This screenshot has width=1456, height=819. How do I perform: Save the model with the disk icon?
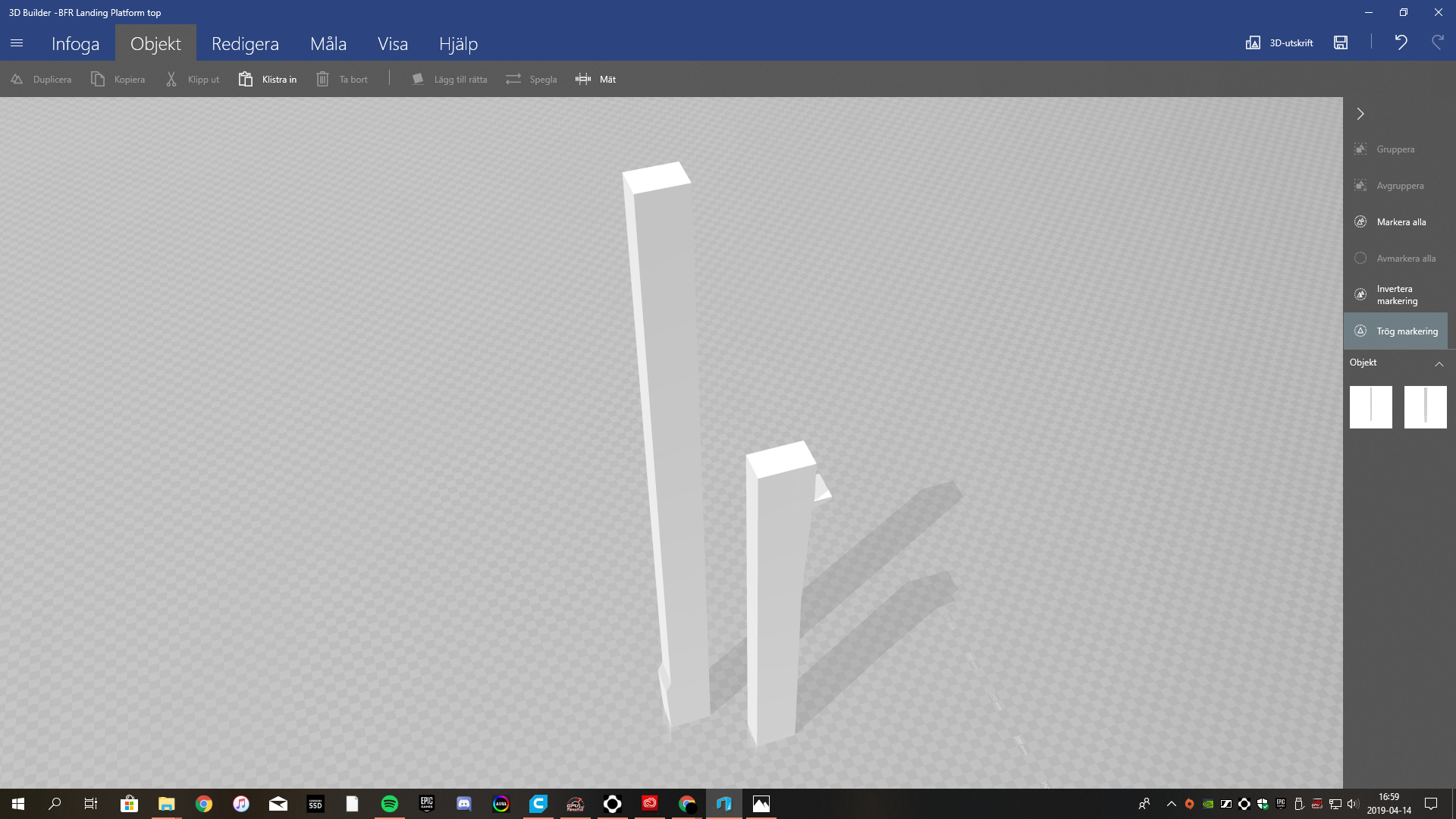click(1341, 42)
